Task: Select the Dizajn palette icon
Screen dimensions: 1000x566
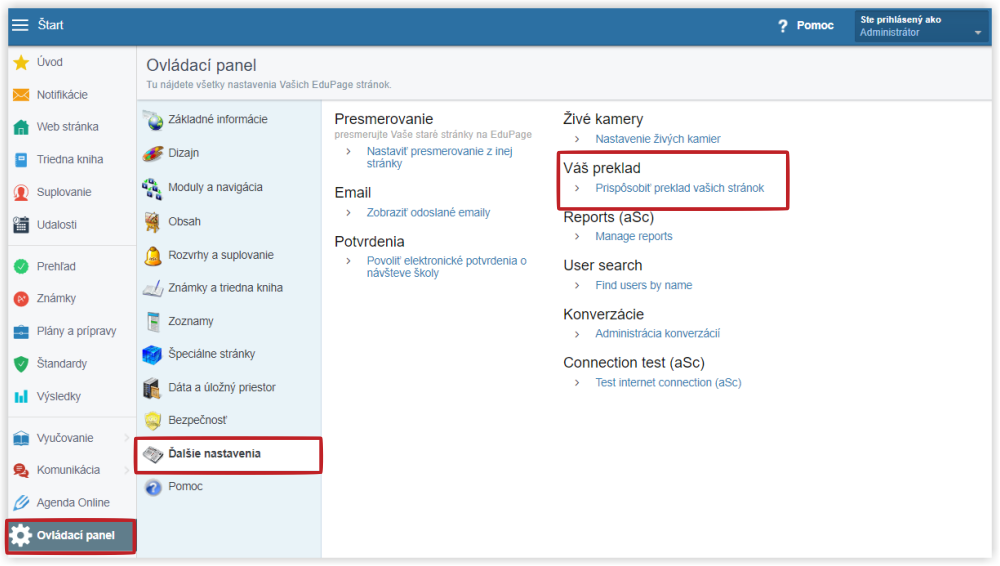Action: click(152, 153)
